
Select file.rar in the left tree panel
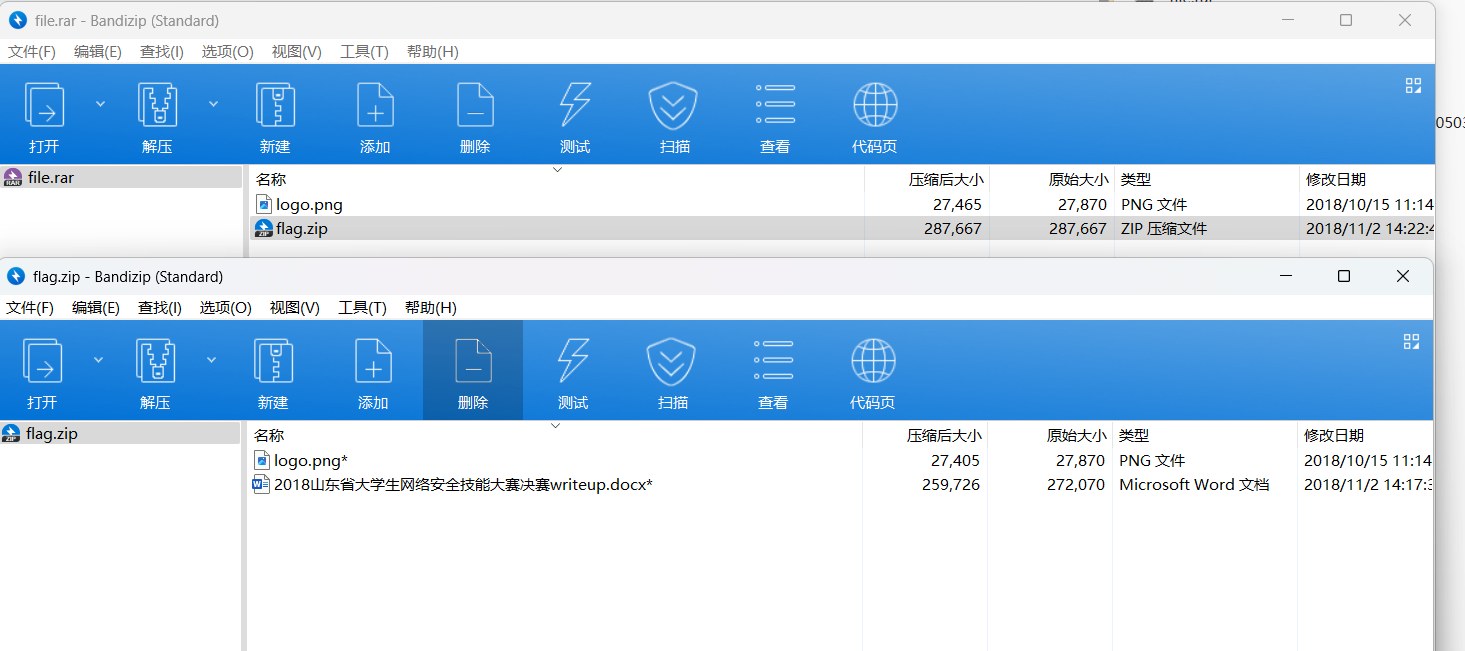(x=51, y=178)
